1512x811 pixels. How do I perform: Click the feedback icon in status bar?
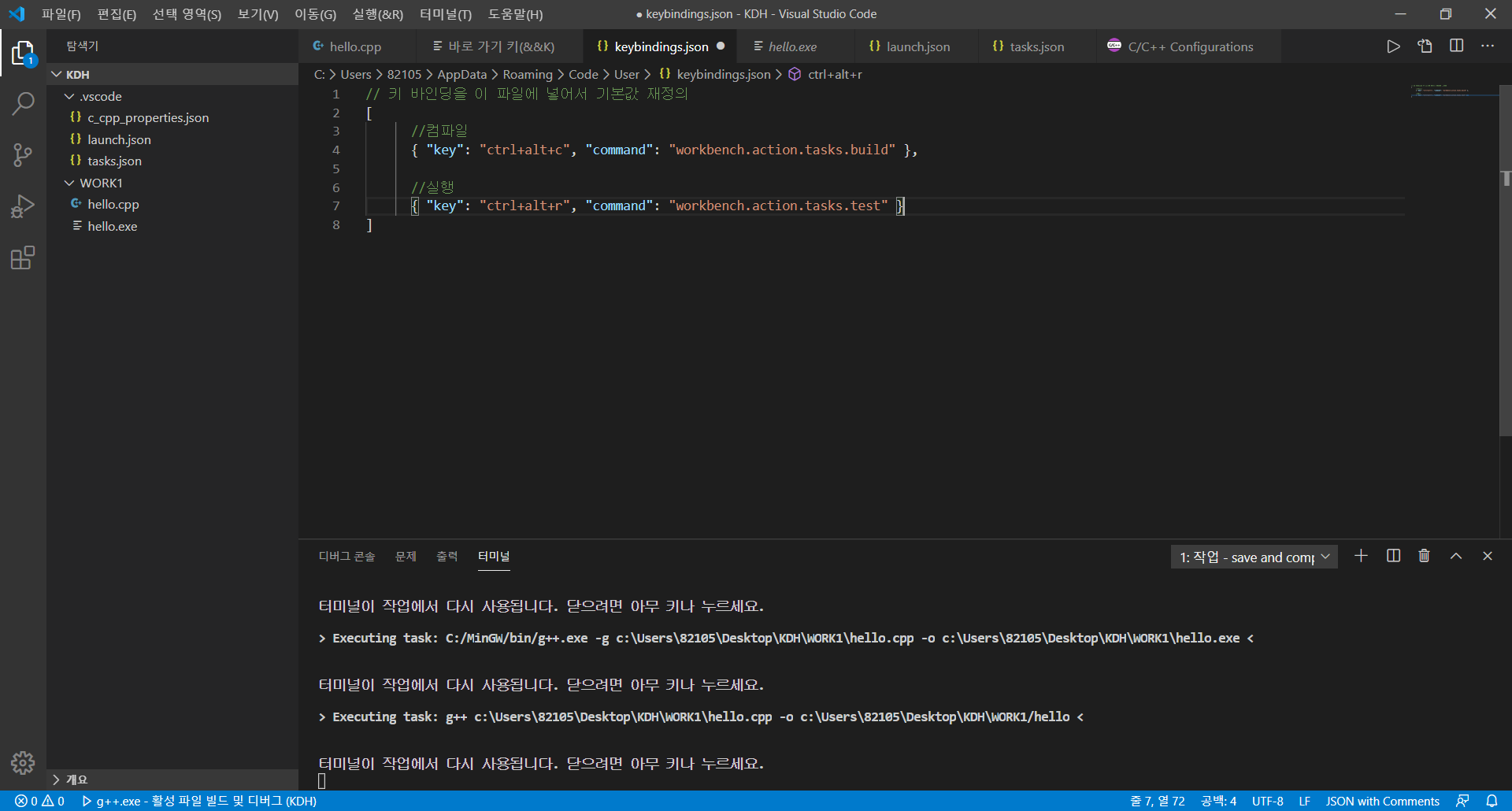pyautogui.click(x=1462, y=801)
